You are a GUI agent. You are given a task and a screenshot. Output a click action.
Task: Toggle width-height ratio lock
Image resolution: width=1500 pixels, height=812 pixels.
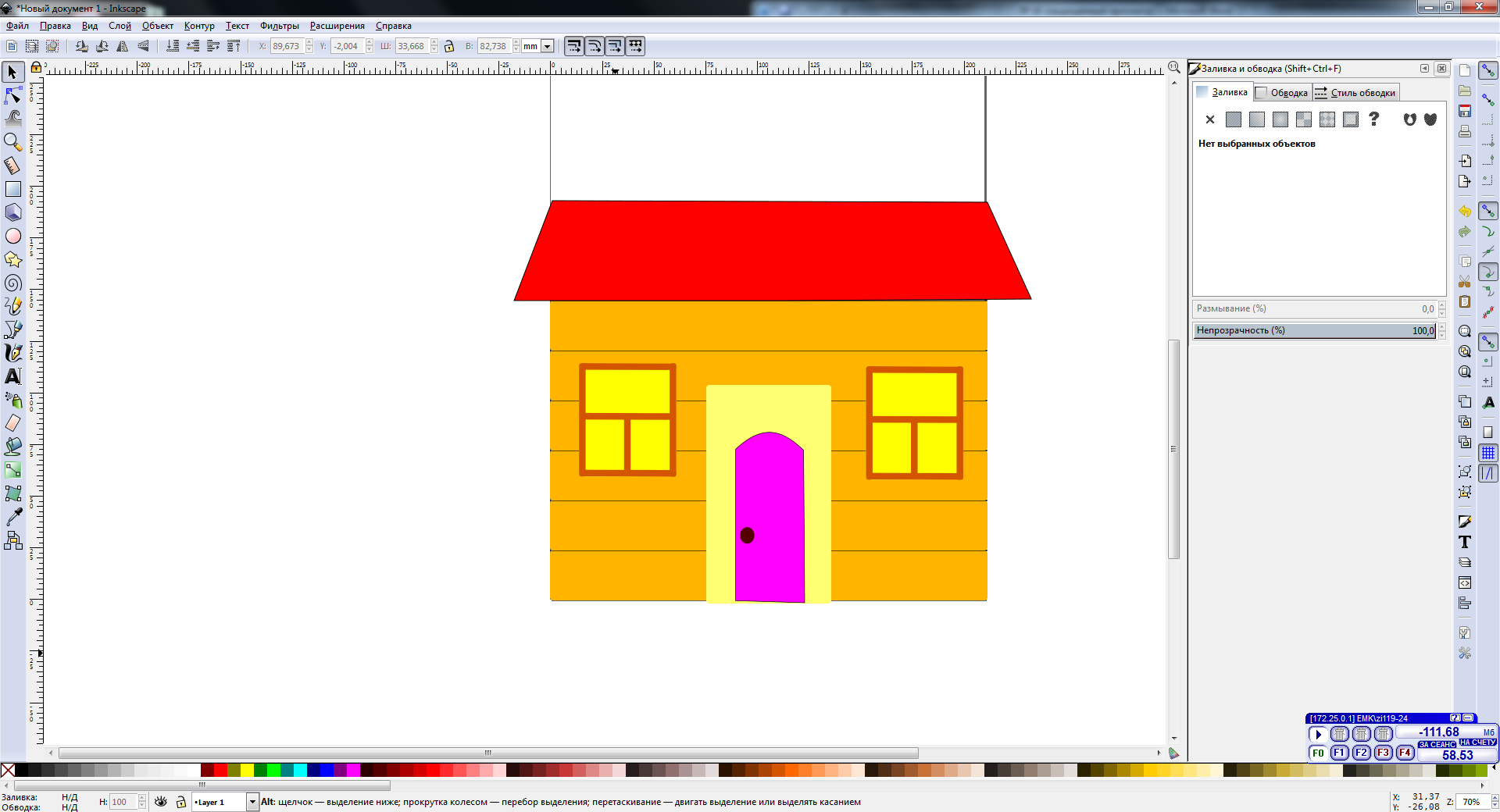point(449,46)
